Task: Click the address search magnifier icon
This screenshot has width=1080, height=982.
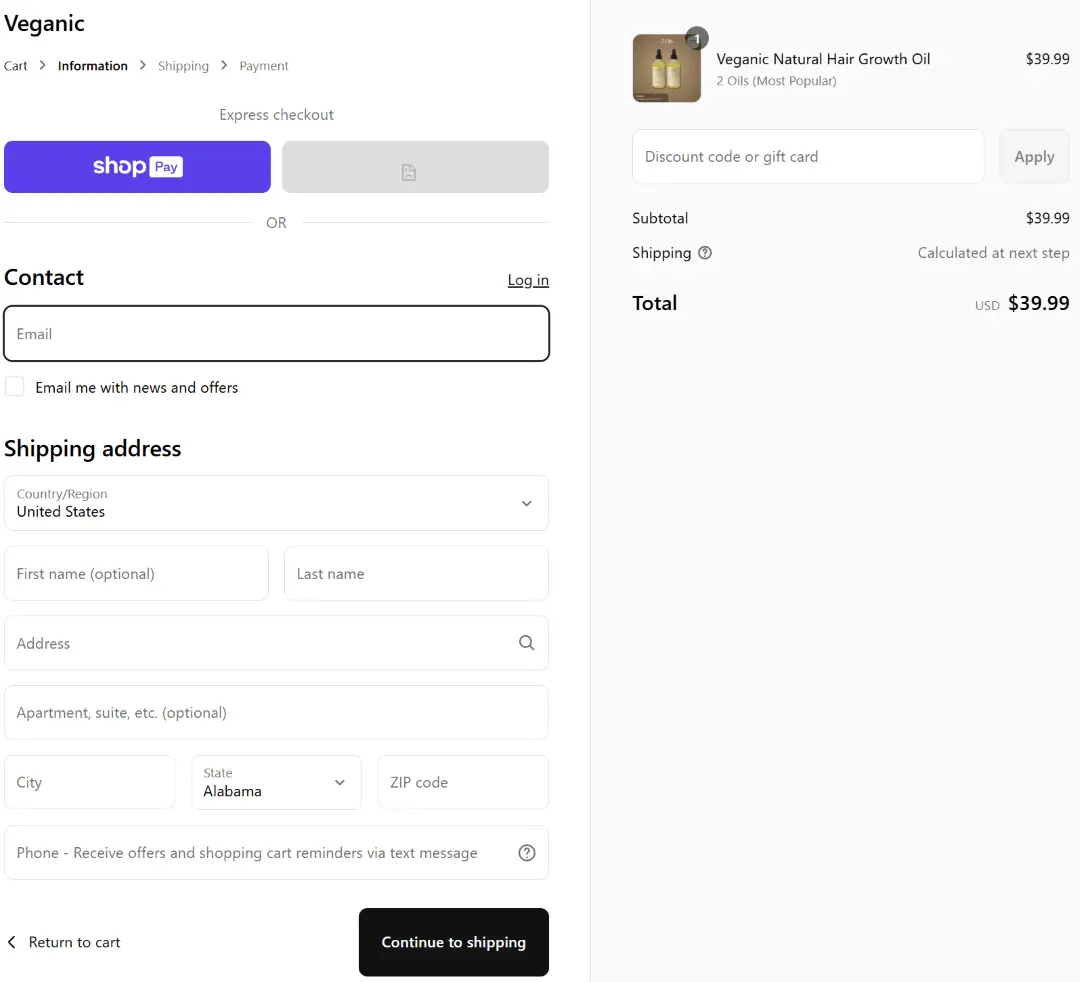Action: click(526, 643)
